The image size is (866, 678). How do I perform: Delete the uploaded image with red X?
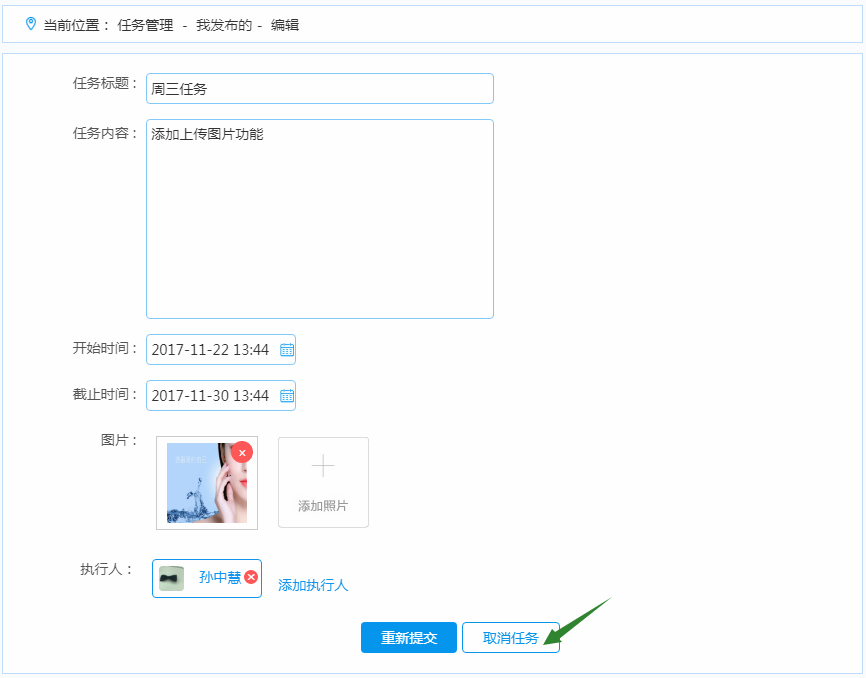click(x=242, y=452)
